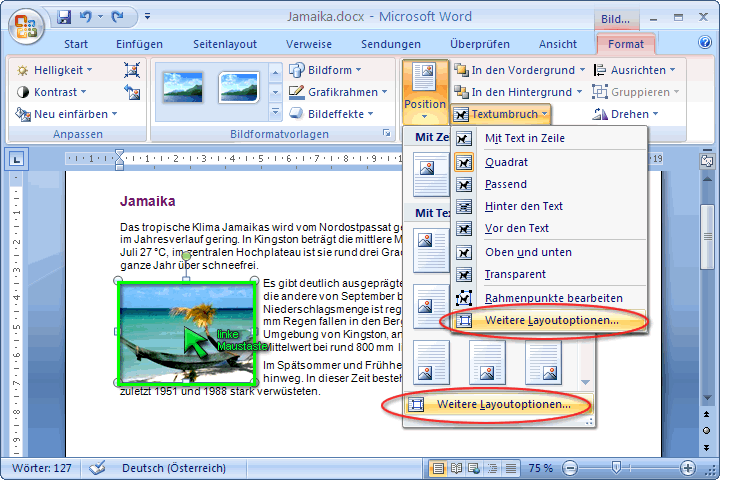The width and height of the screenshot is (730, 480).
Task: Click the Save icon in quick access toolbar
Action: [65, 17]
